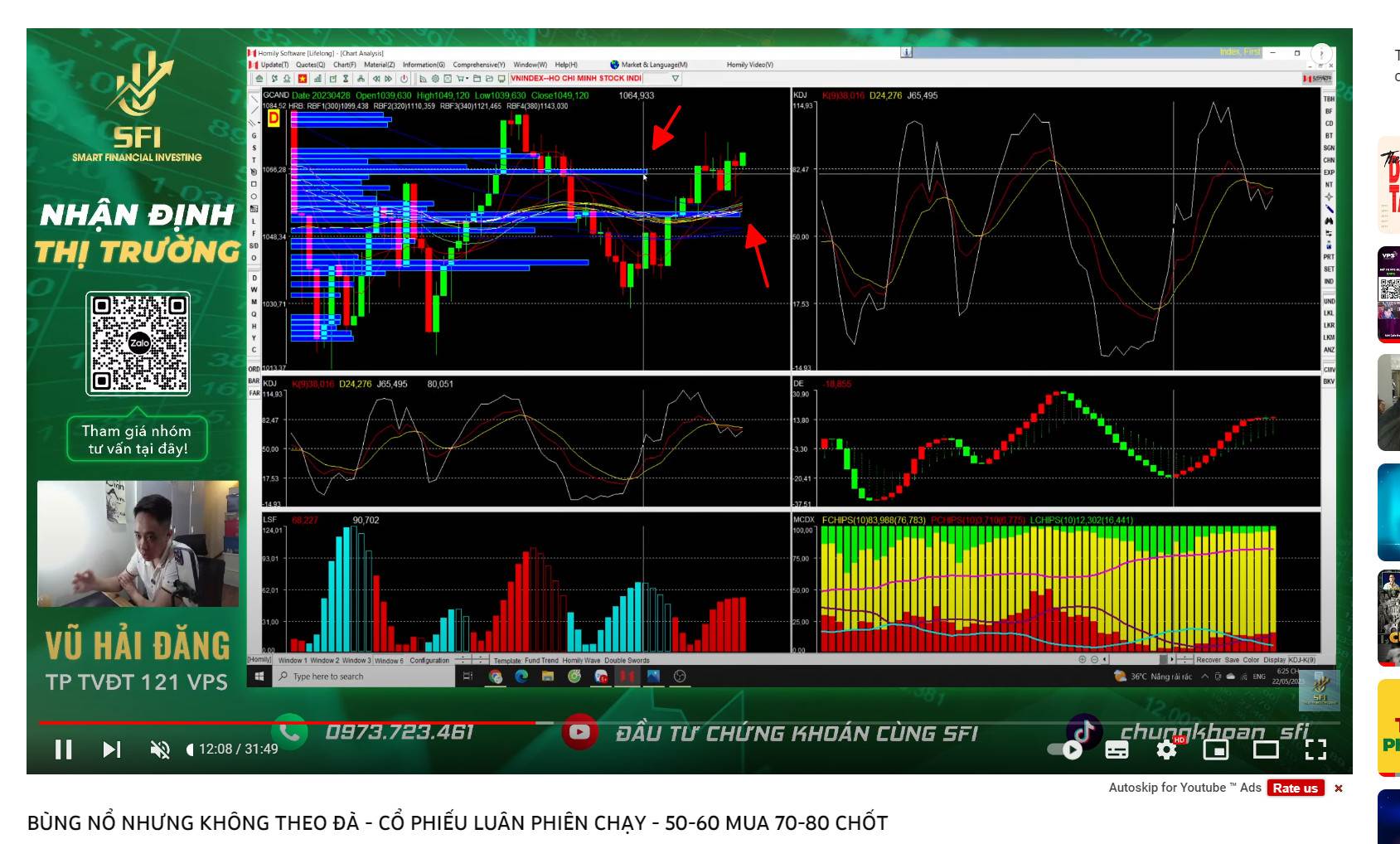Viewport: 1400px width, 844px height.
Task: Select the Fund Trend template
Action: (x=541, y=661)
